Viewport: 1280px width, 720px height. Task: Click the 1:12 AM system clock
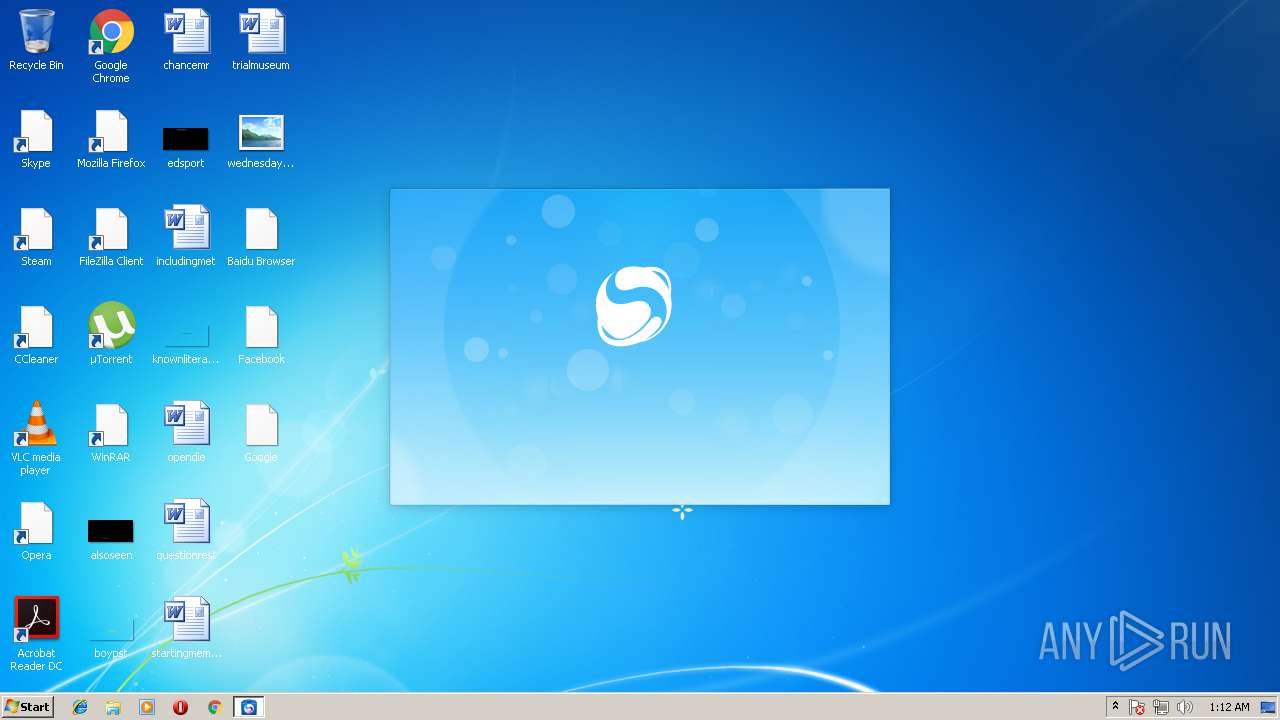(1229, 707)
